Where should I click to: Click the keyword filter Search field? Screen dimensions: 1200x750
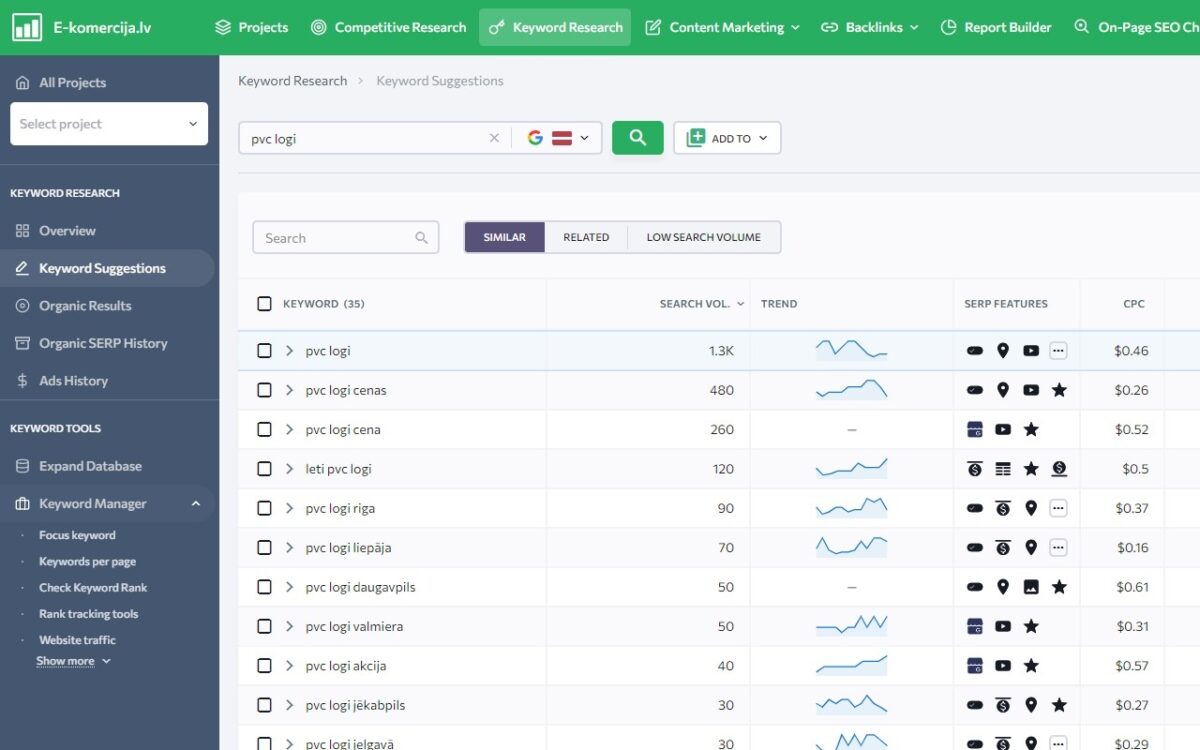tap(336, 238)
